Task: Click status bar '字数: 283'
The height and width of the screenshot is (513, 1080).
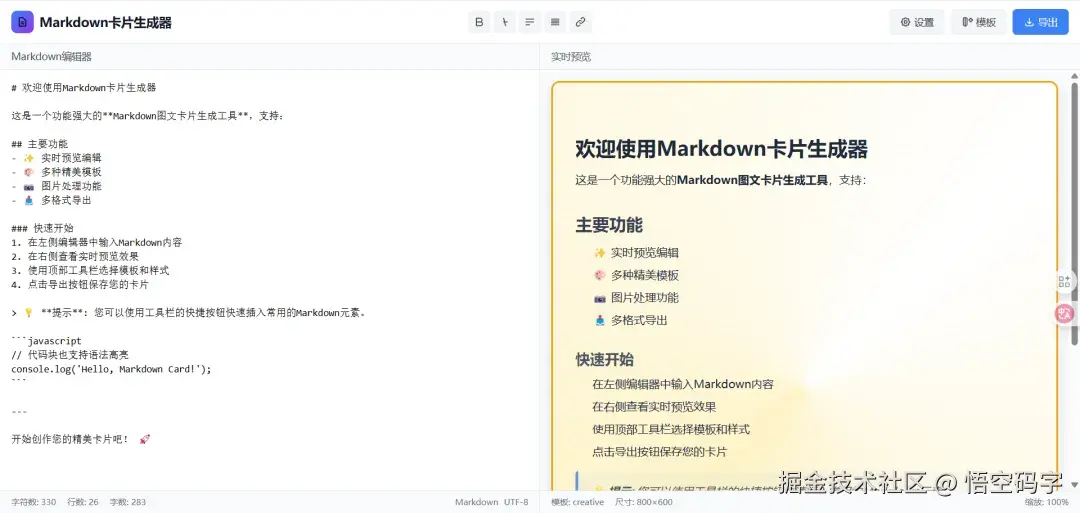Action: click(x=127, y=502)
